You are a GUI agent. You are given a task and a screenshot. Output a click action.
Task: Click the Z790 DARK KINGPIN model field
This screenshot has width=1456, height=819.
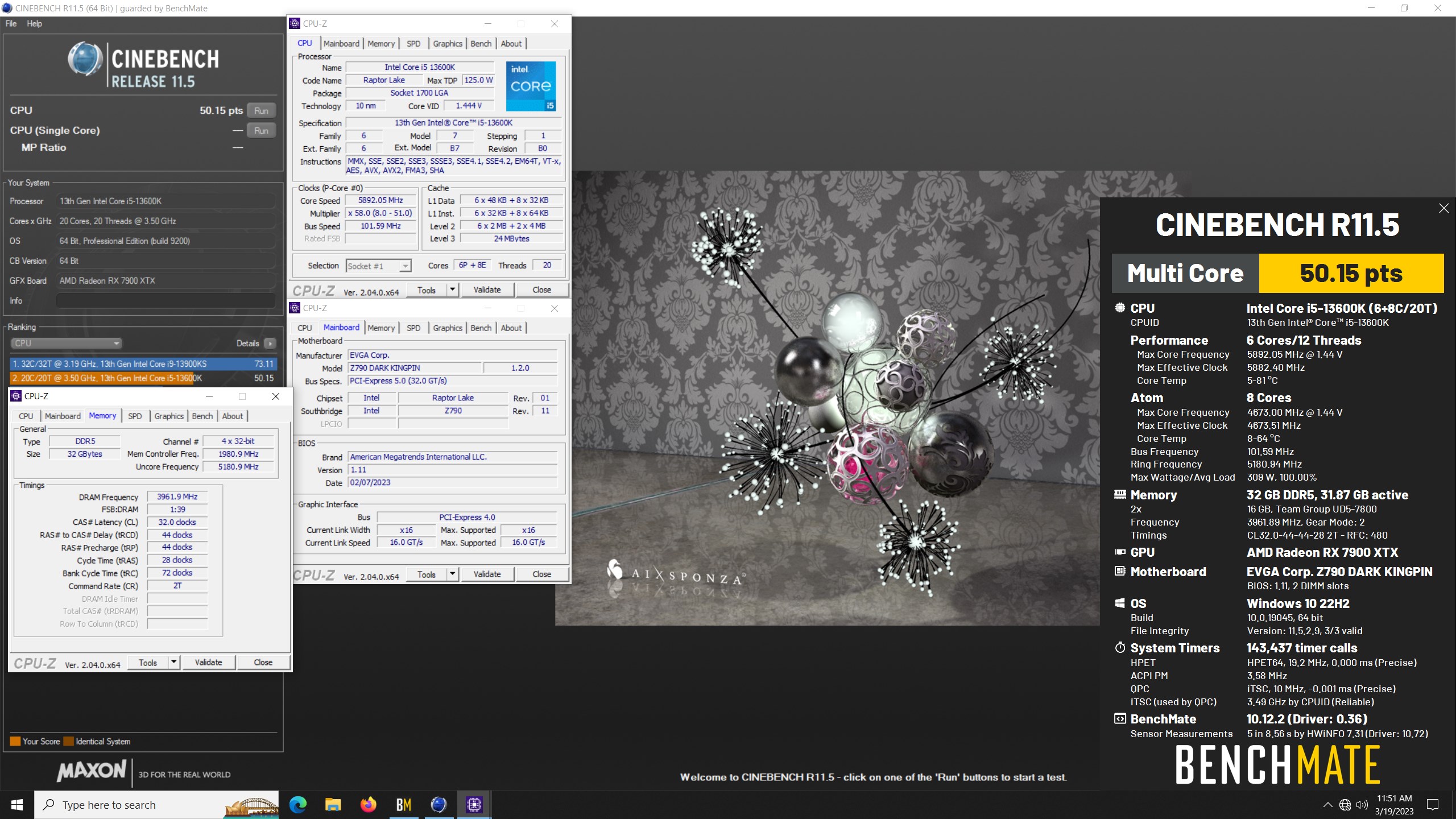(415, 368)
